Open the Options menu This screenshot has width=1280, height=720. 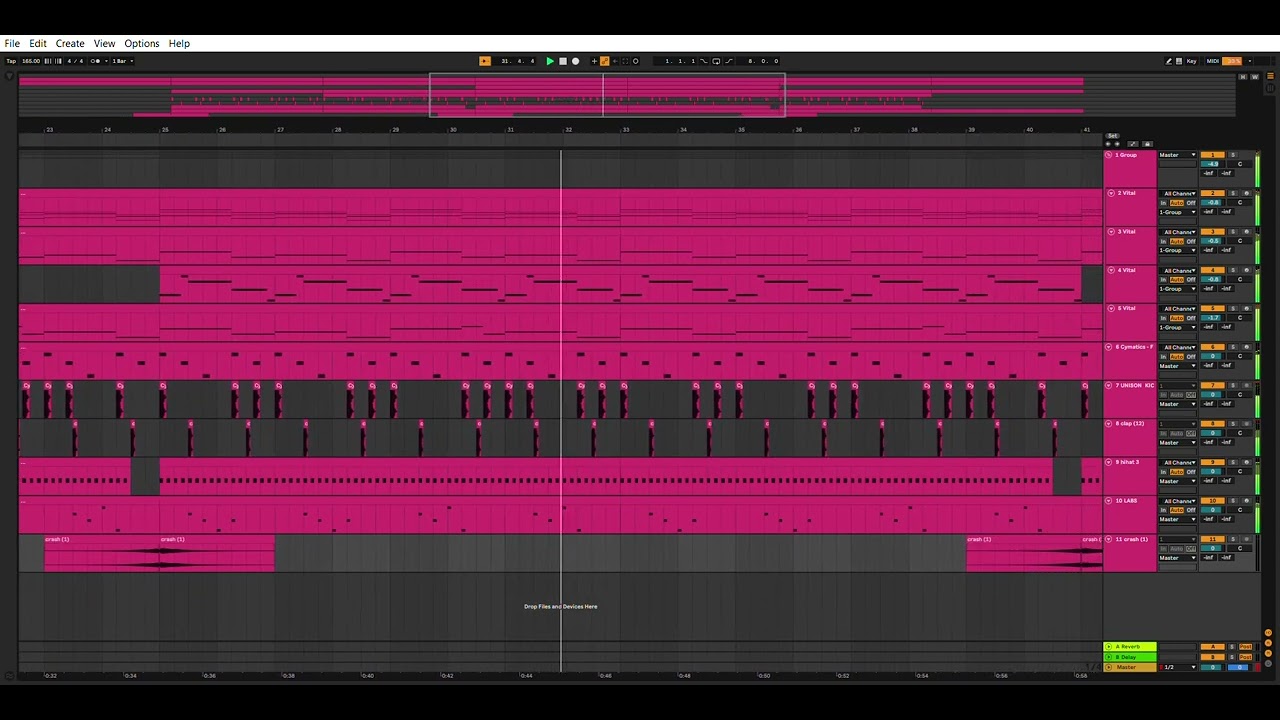[142, 43]
